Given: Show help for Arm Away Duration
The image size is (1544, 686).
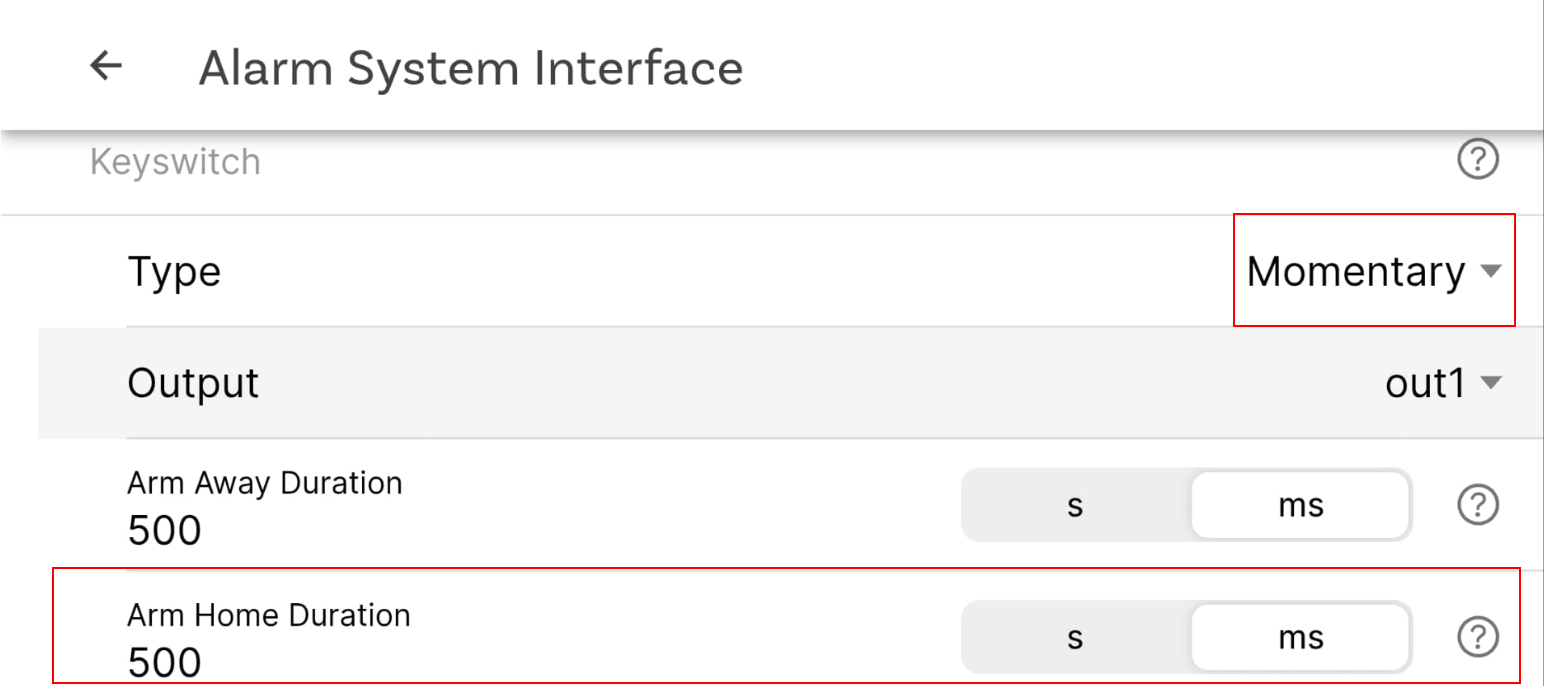Looking at the screenshot, I should 1477,505.
